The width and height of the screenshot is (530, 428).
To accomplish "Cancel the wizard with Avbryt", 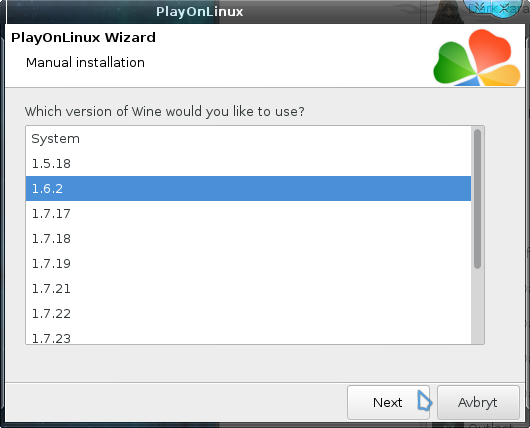I will tap(478, 402).
